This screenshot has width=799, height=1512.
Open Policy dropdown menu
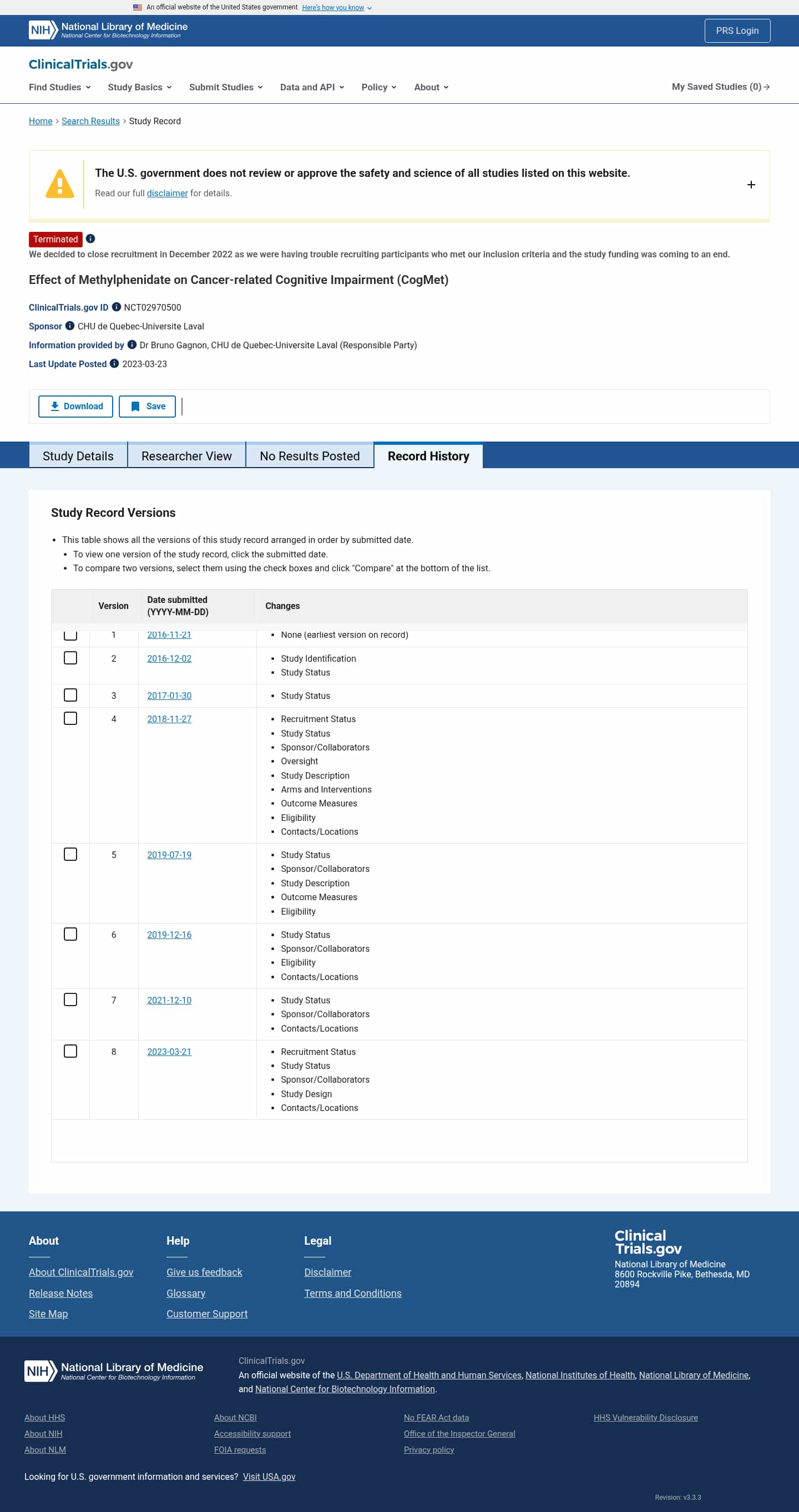(x=379, y=87)
